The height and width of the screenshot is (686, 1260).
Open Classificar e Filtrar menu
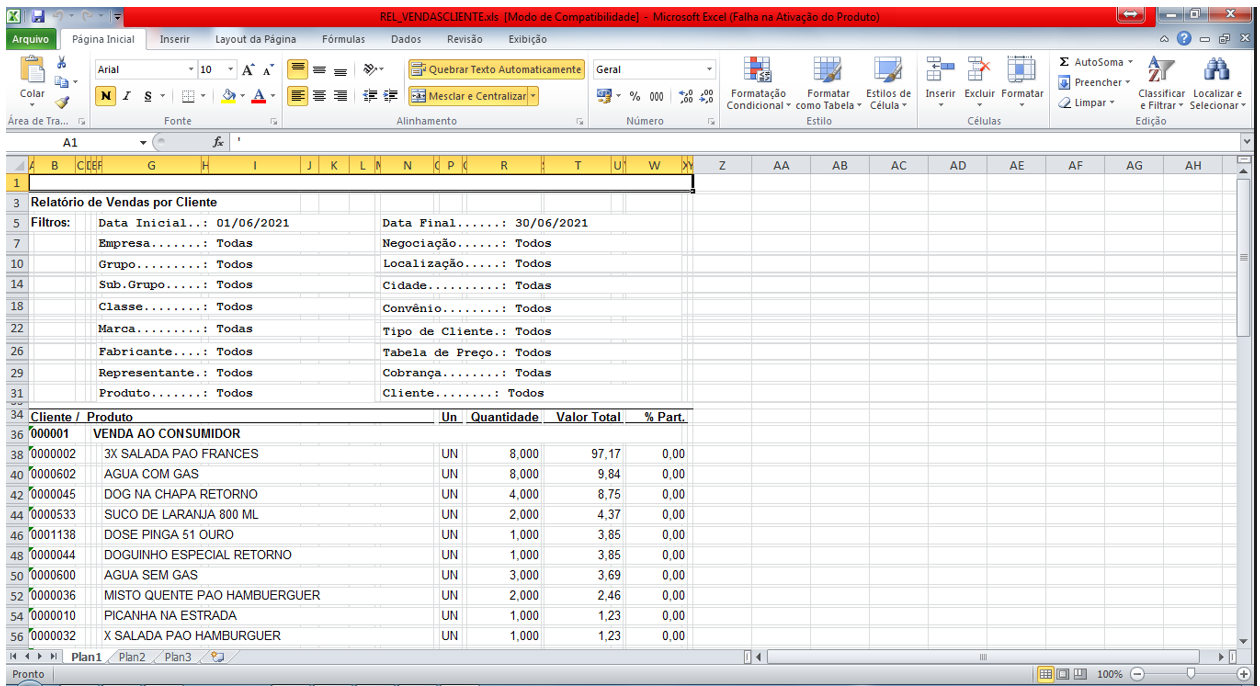click(1161, 83)
